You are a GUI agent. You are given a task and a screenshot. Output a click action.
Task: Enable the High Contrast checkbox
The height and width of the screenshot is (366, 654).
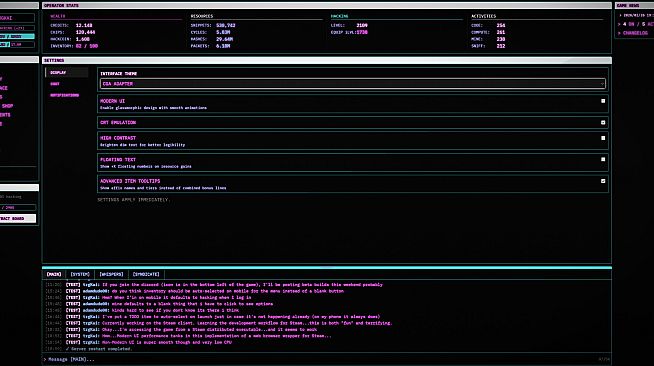tap(603, 138)
